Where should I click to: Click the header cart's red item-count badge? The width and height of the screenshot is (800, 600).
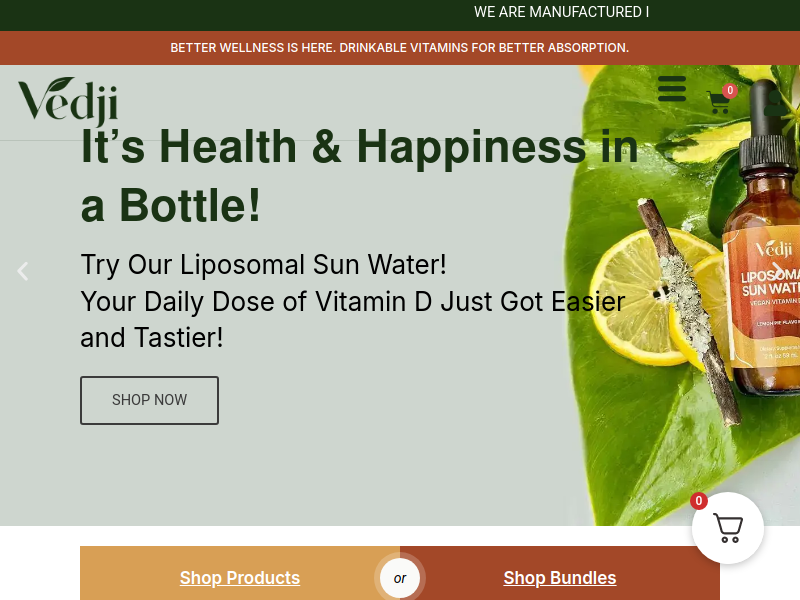point(730,91)
